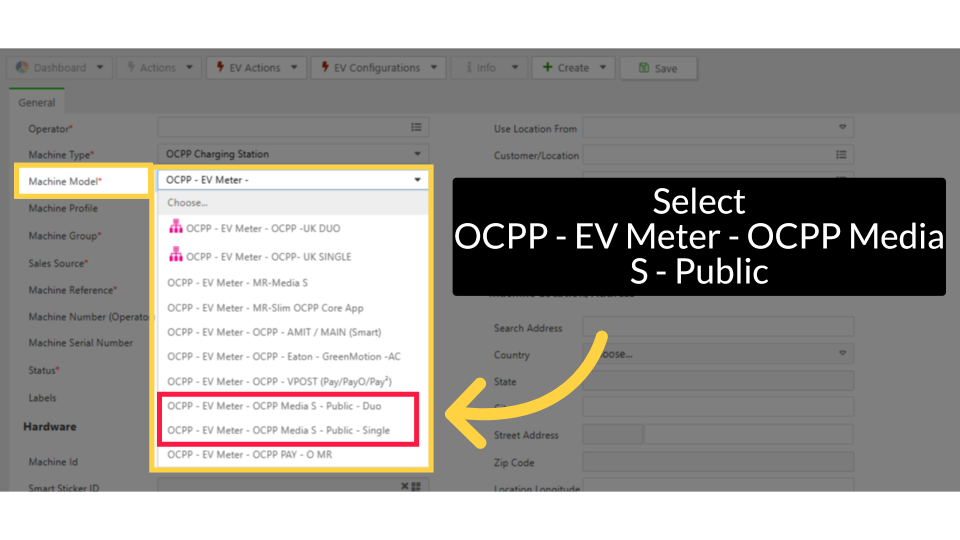Open the Dashboard menu button
The height and width of the screenshot is (540, 960).
coord(60,68)
